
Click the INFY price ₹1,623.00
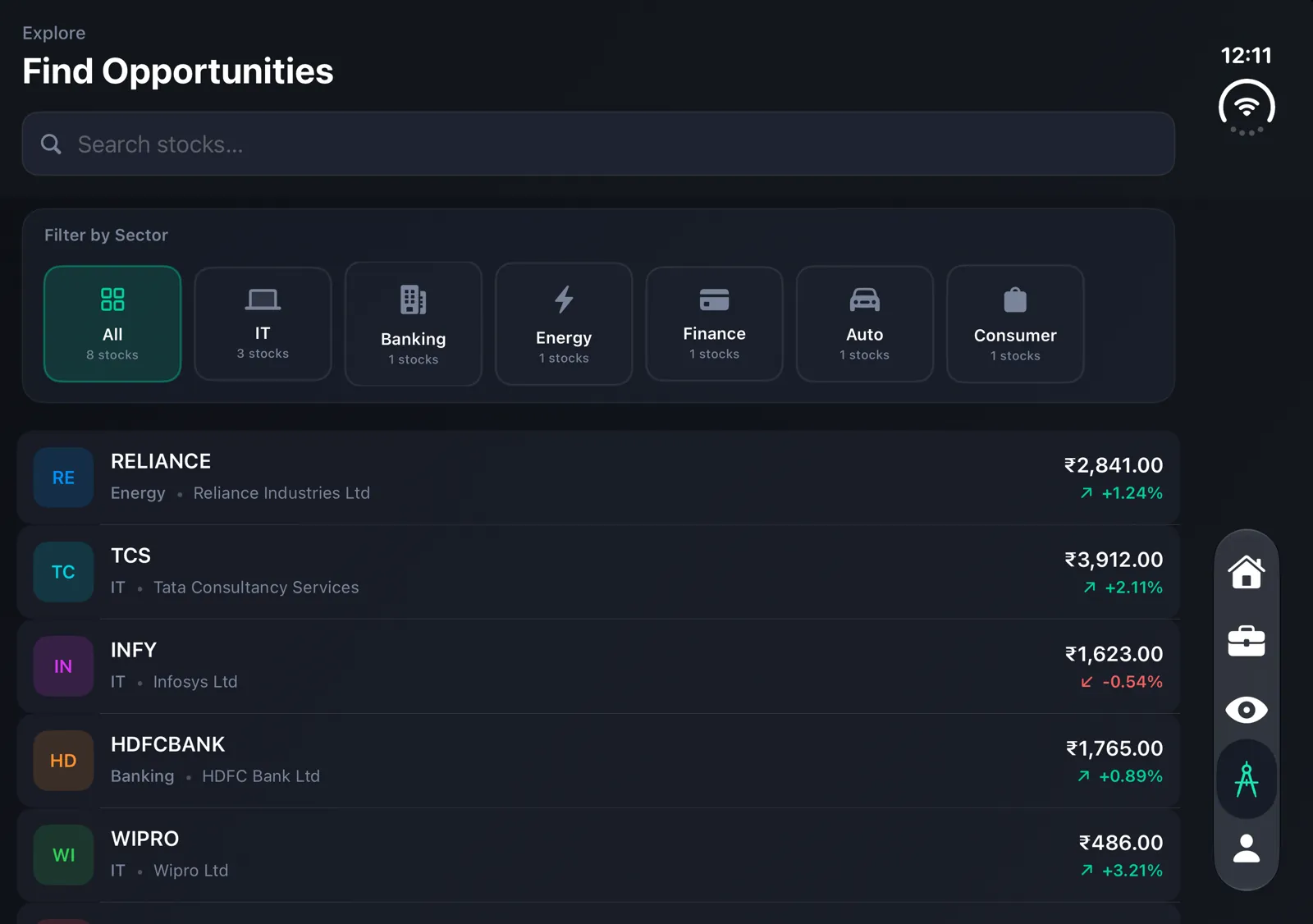pos(1114,654)
